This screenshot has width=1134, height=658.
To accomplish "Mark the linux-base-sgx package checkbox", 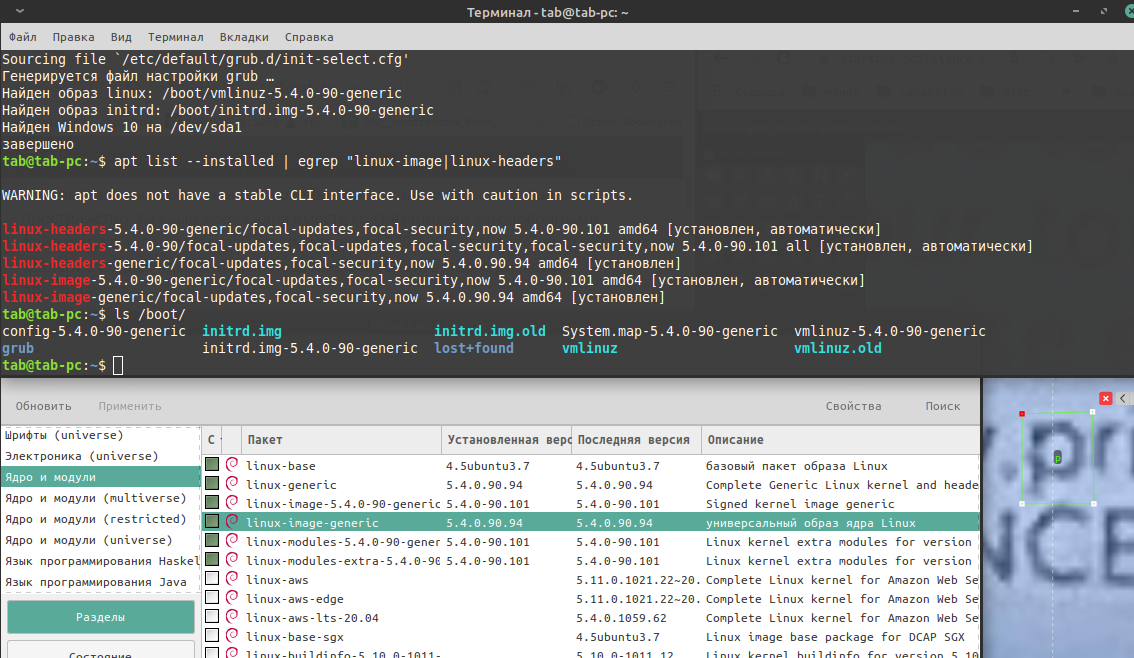I will point(212,635).
